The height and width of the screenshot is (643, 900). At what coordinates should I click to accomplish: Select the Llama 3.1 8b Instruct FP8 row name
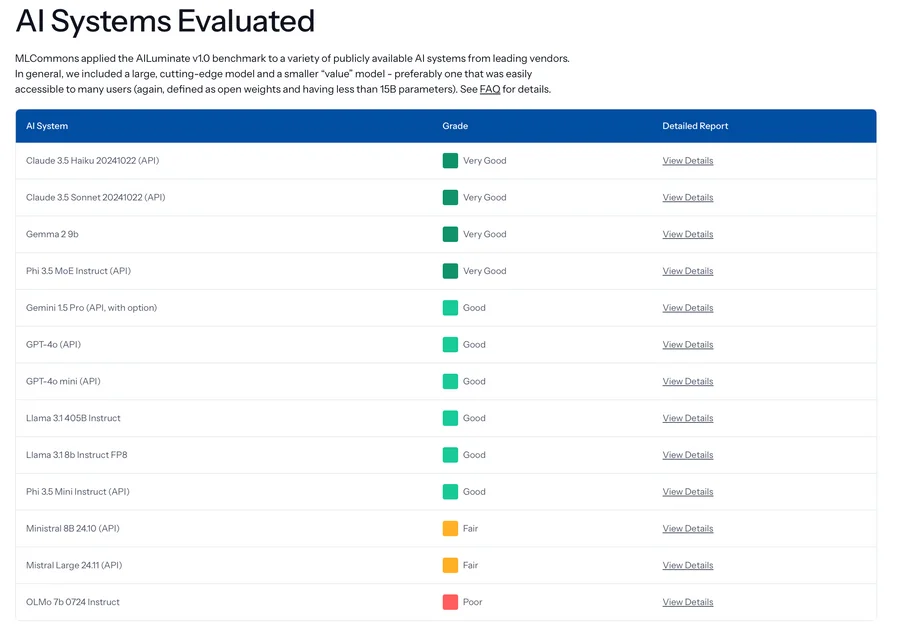77,455
